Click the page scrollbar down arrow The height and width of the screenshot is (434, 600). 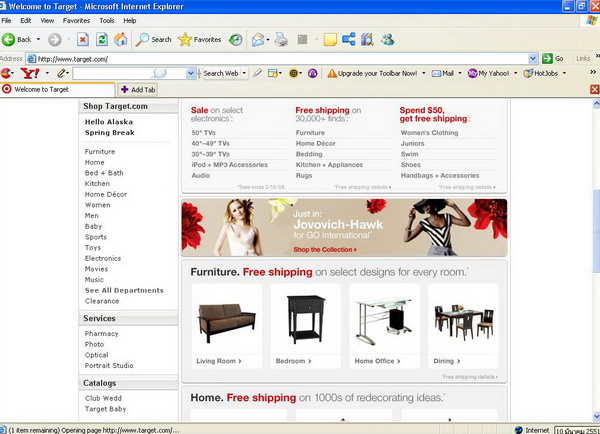(596, 416)
